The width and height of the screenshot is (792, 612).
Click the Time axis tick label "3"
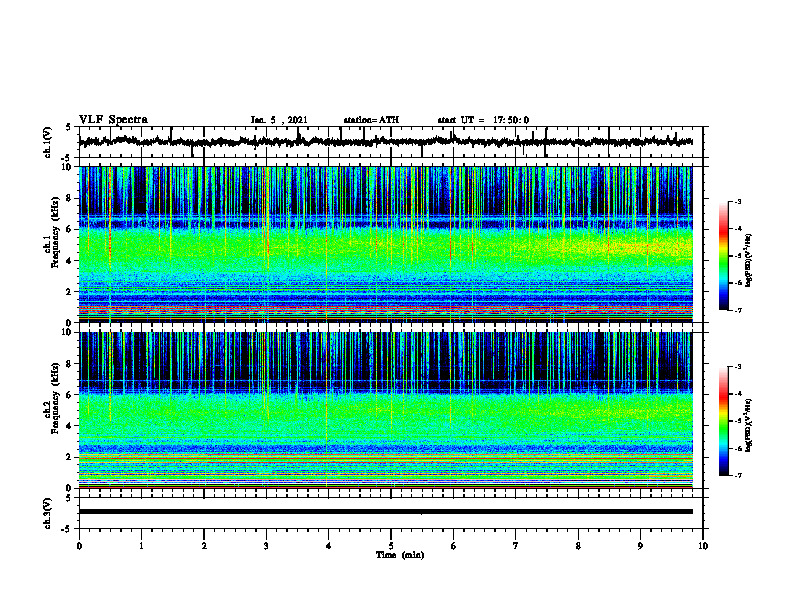(x=266, y=546)
